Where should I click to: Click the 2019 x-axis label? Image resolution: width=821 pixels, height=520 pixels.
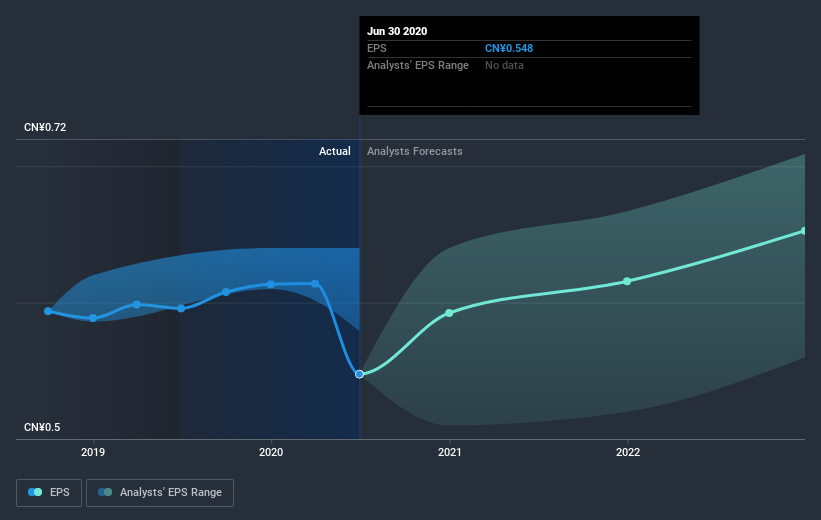[93, 452]
